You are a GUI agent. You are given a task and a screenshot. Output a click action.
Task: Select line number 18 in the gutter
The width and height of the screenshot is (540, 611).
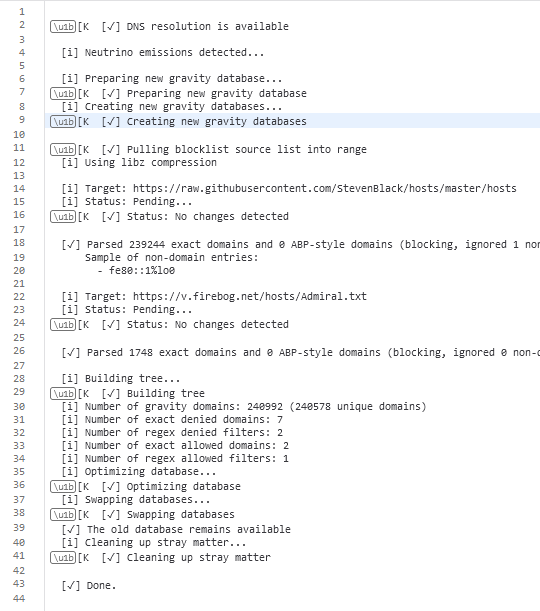19,243
